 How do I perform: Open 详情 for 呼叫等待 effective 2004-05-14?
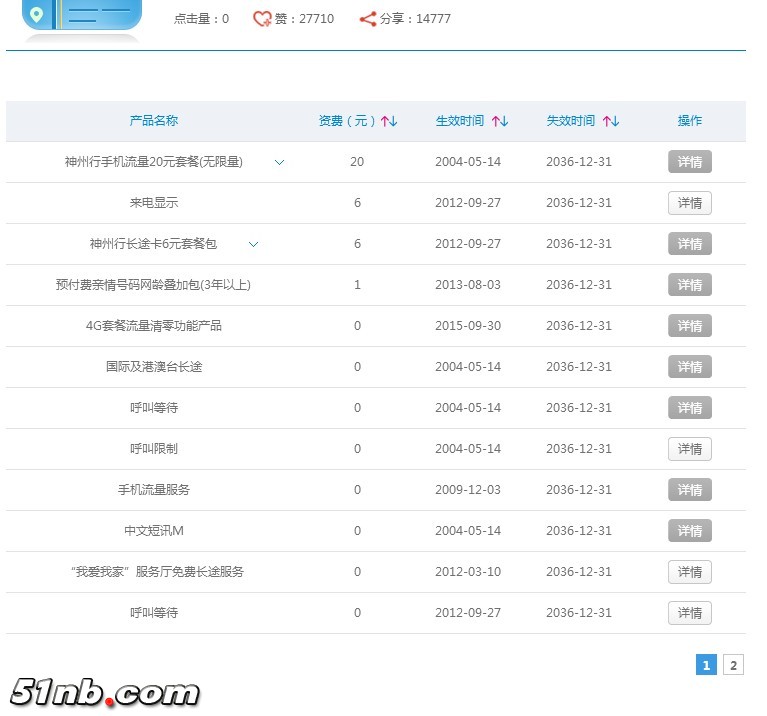point(690,408)
